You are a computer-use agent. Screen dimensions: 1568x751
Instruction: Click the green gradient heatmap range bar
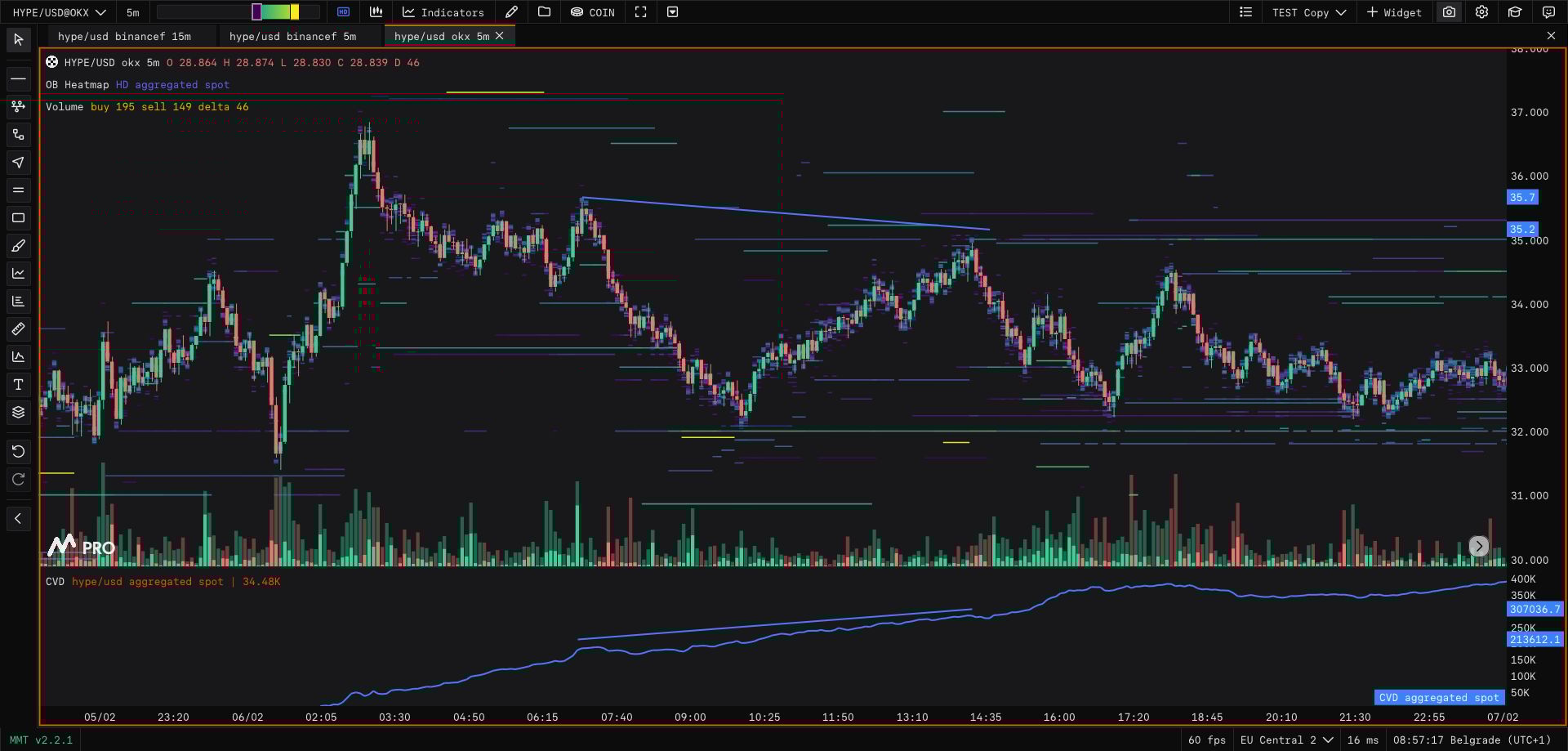(276, 12)
